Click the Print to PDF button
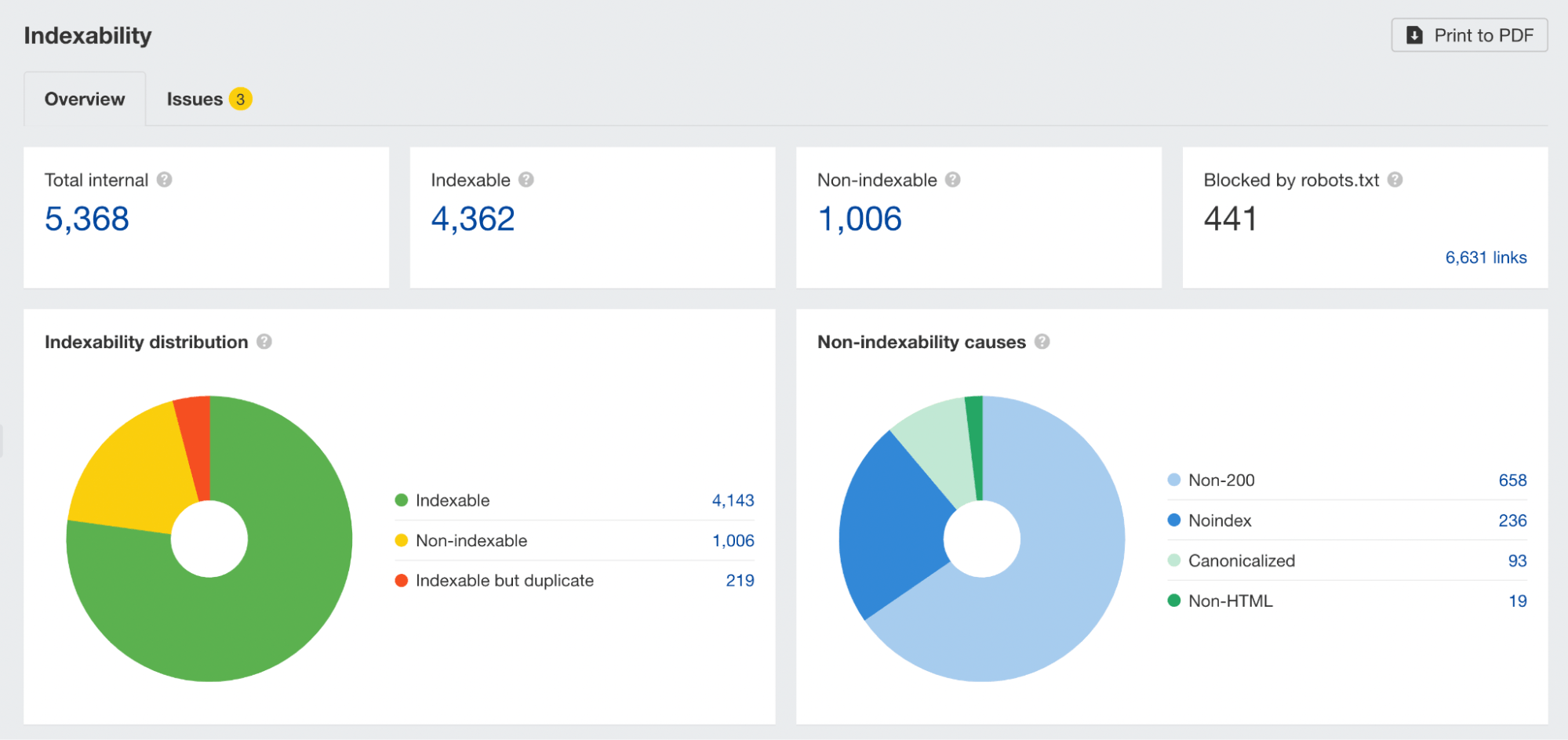This screenshot has height=740, width=1568. (x=1468, y=34)
